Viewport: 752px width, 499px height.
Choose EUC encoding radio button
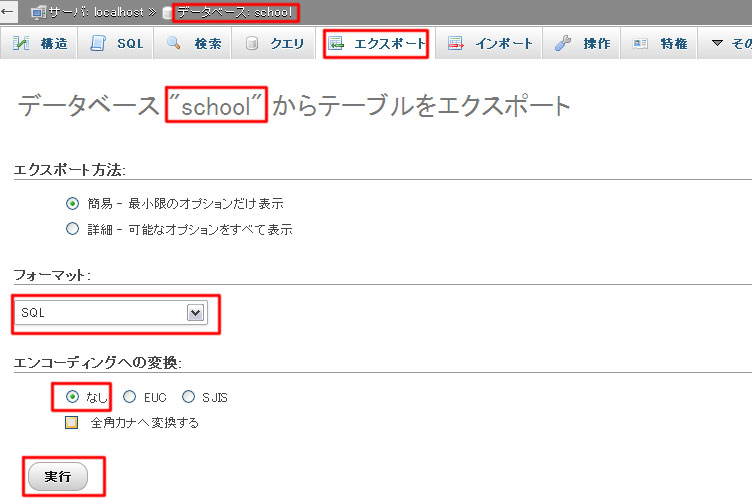coord(129,396)
